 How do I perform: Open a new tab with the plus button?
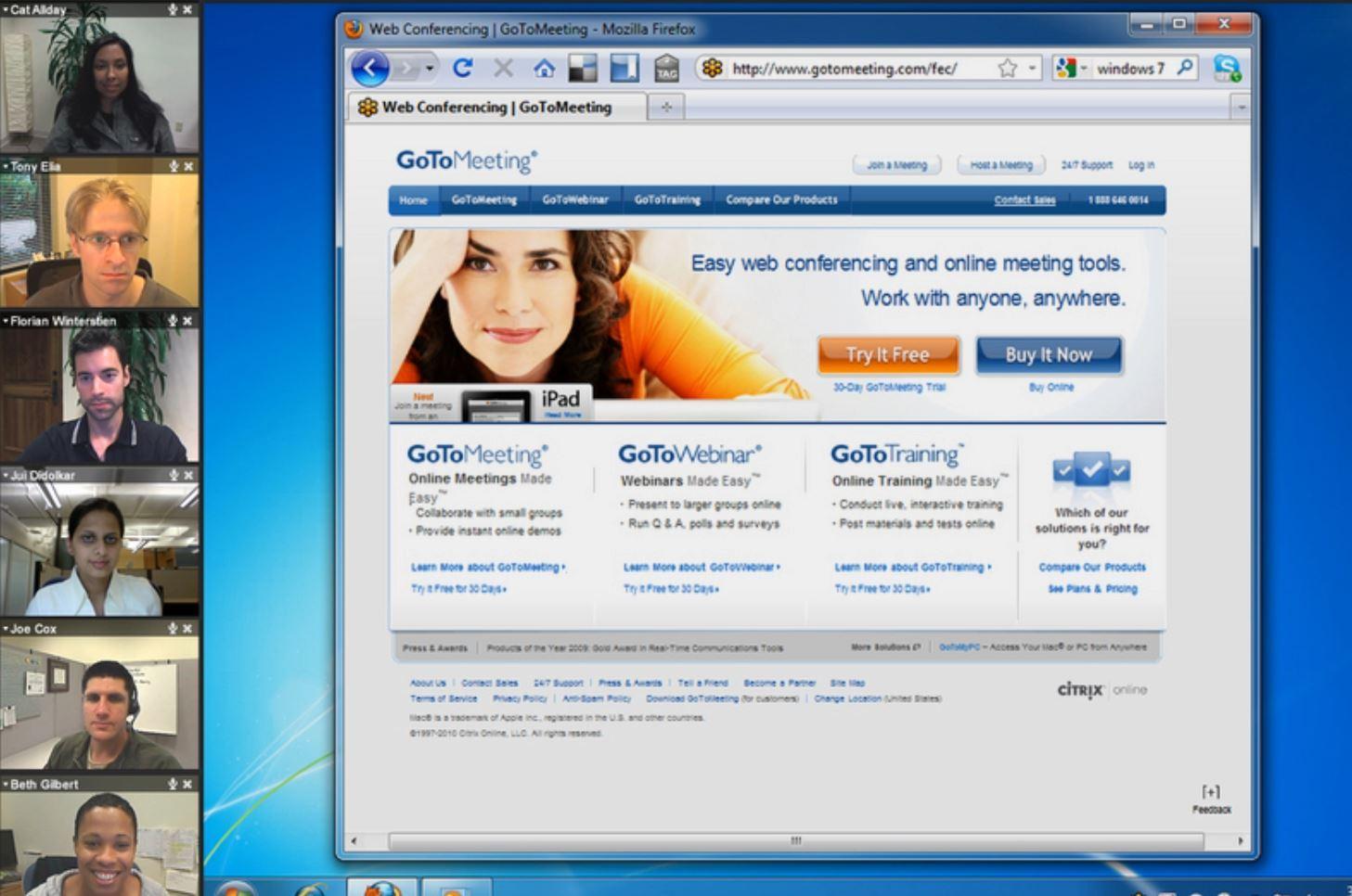(x=666, y=107)
